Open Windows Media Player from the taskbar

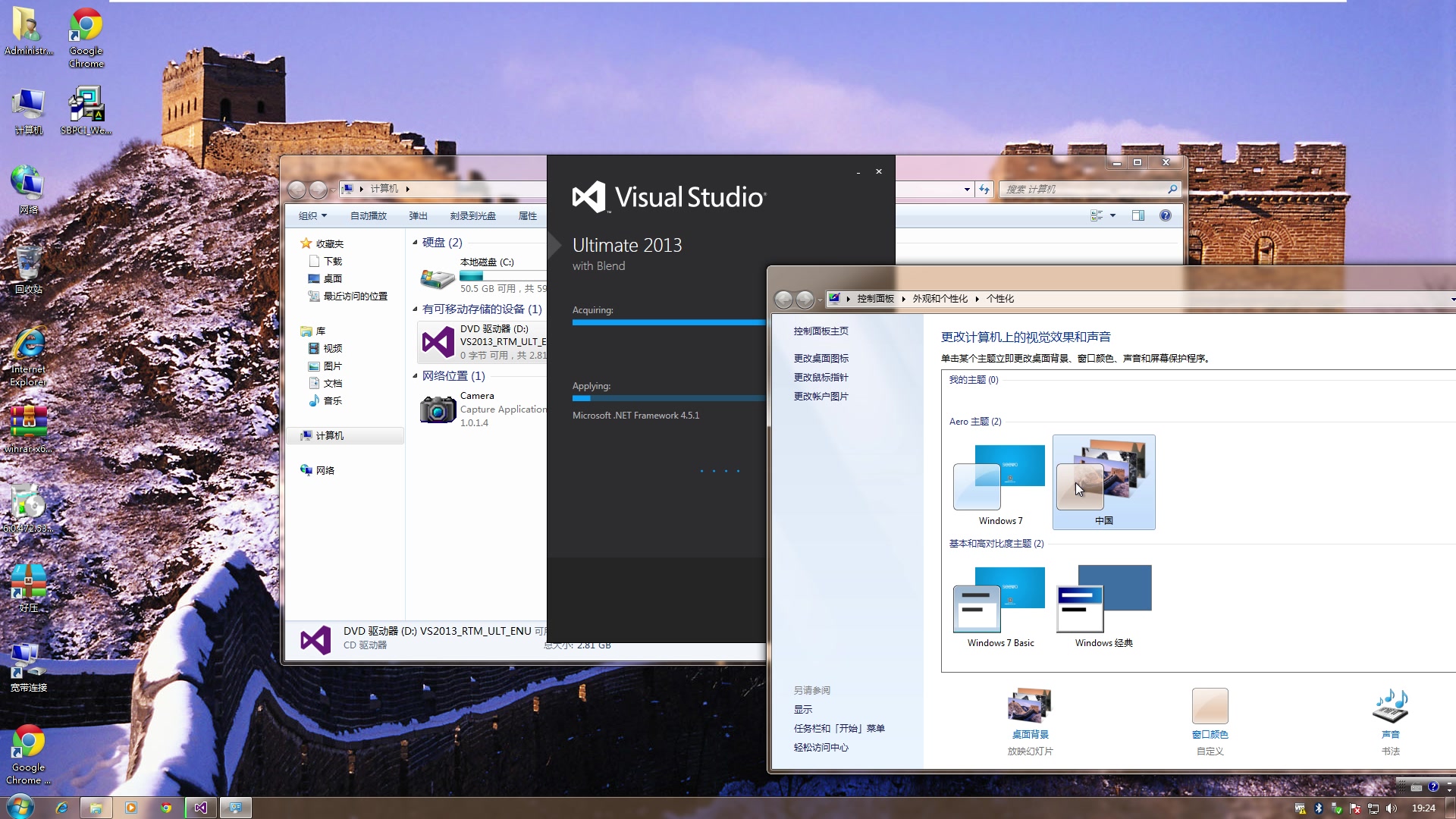coord(131,808)
